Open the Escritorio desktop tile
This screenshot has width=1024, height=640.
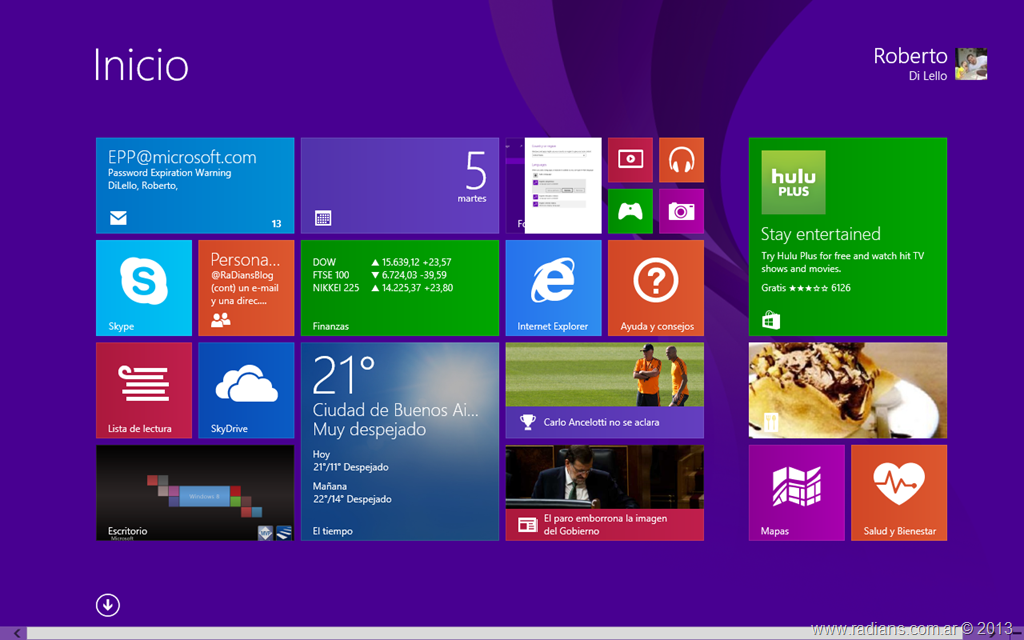point(195,492)
